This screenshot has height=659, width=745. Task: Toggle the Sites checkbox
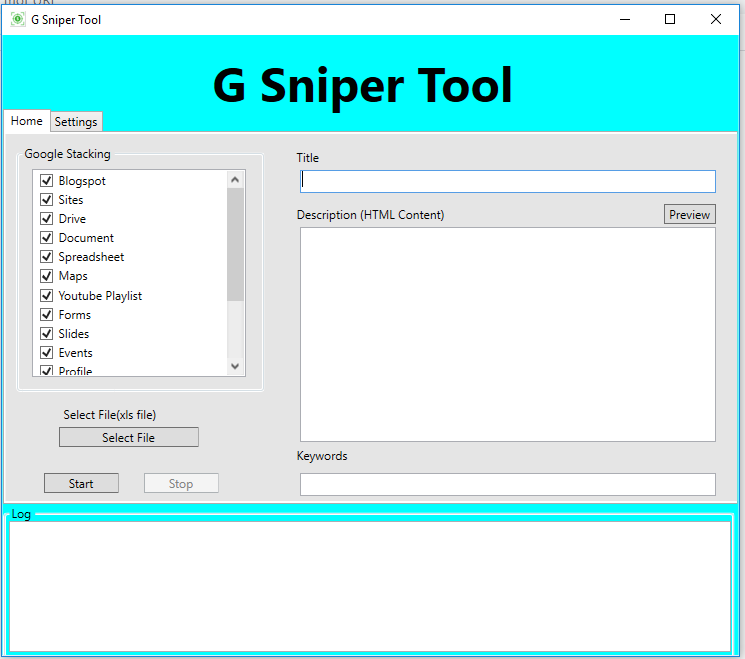tap(46, 200)
